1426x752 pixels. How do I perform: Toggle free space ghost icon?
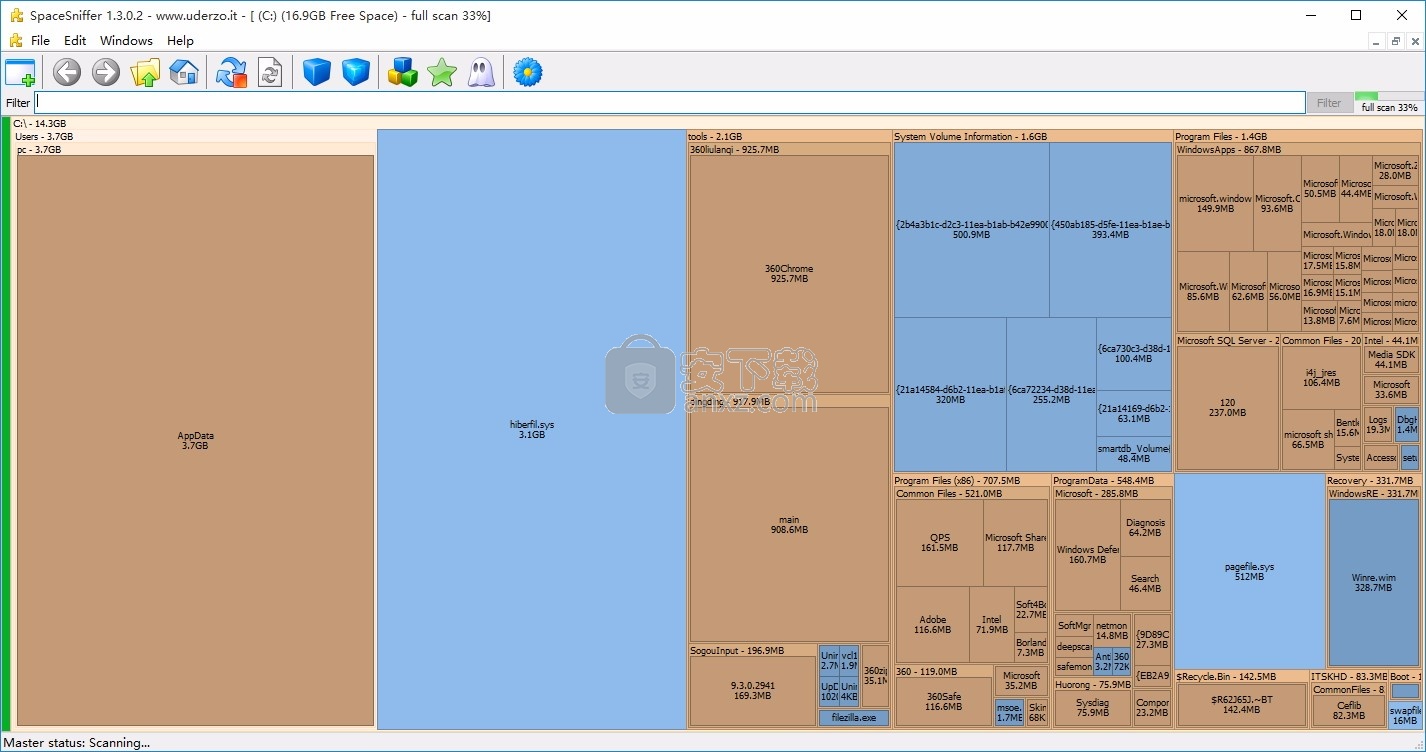(x=481, y=72)
